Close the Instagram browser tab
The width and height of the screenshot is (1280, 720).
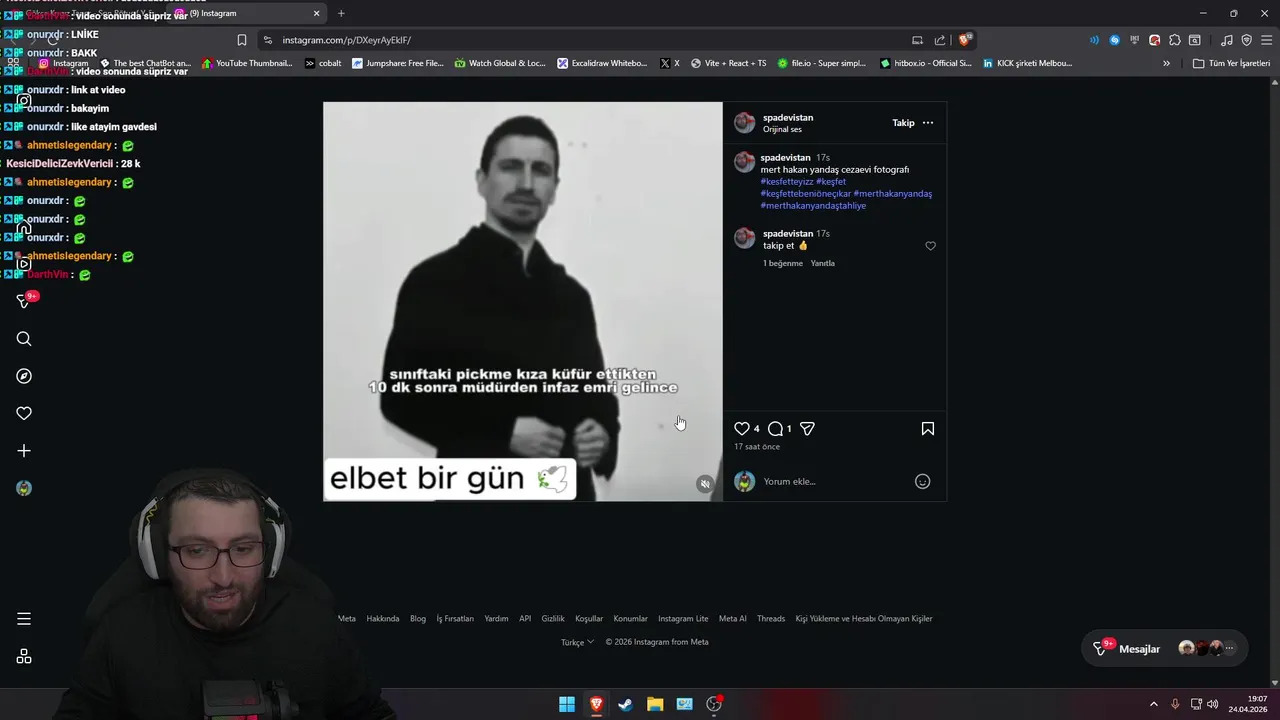point(317,13)
